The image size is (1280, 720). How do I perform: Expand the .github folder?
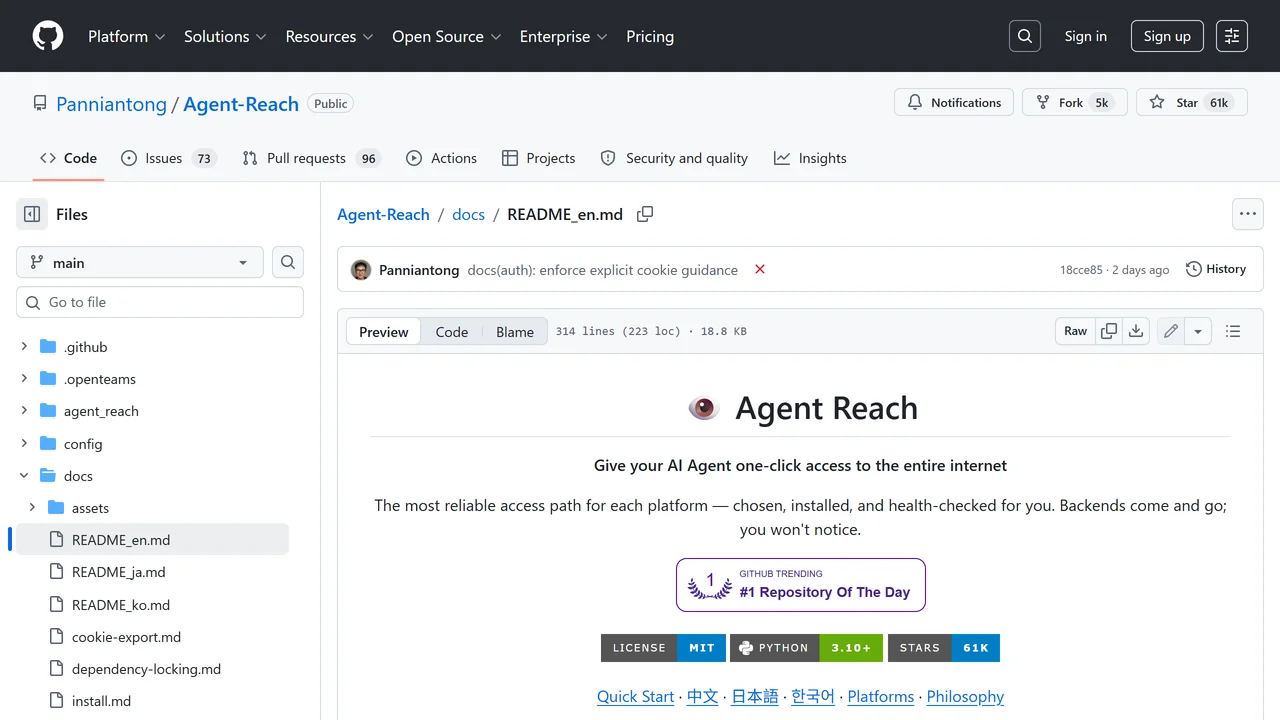(25, 347)
